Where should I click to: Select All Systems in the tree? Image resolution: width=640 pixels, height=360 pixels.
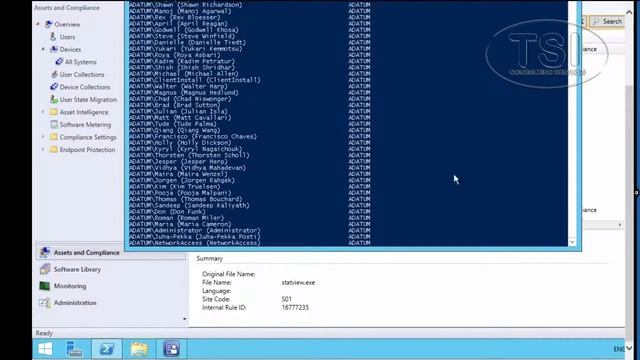point(81,62)
